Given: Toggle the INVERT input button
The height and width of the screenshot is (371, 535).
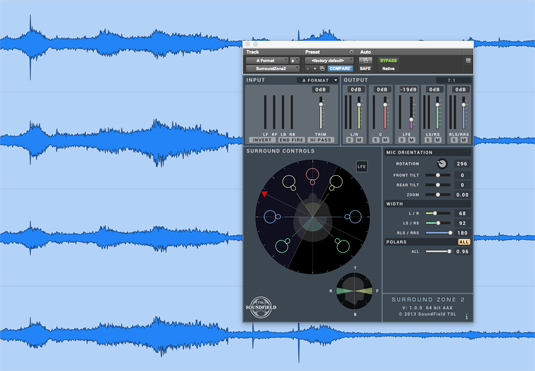Looking at the screenshot, I should tap(262, 140).
